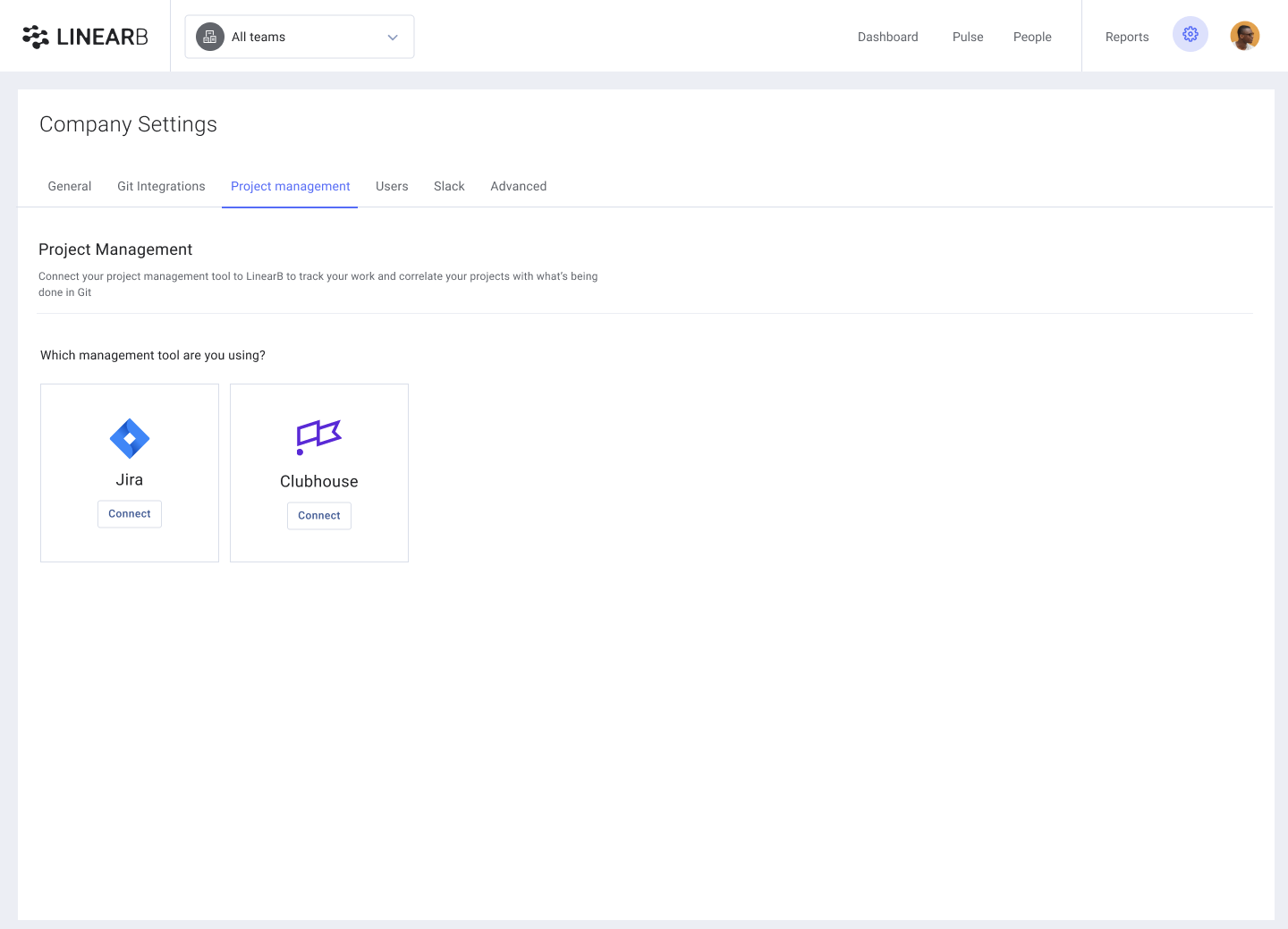Select the Project management tab
Viewport: 1288px width, 929px height.
(x=291, y=186)
